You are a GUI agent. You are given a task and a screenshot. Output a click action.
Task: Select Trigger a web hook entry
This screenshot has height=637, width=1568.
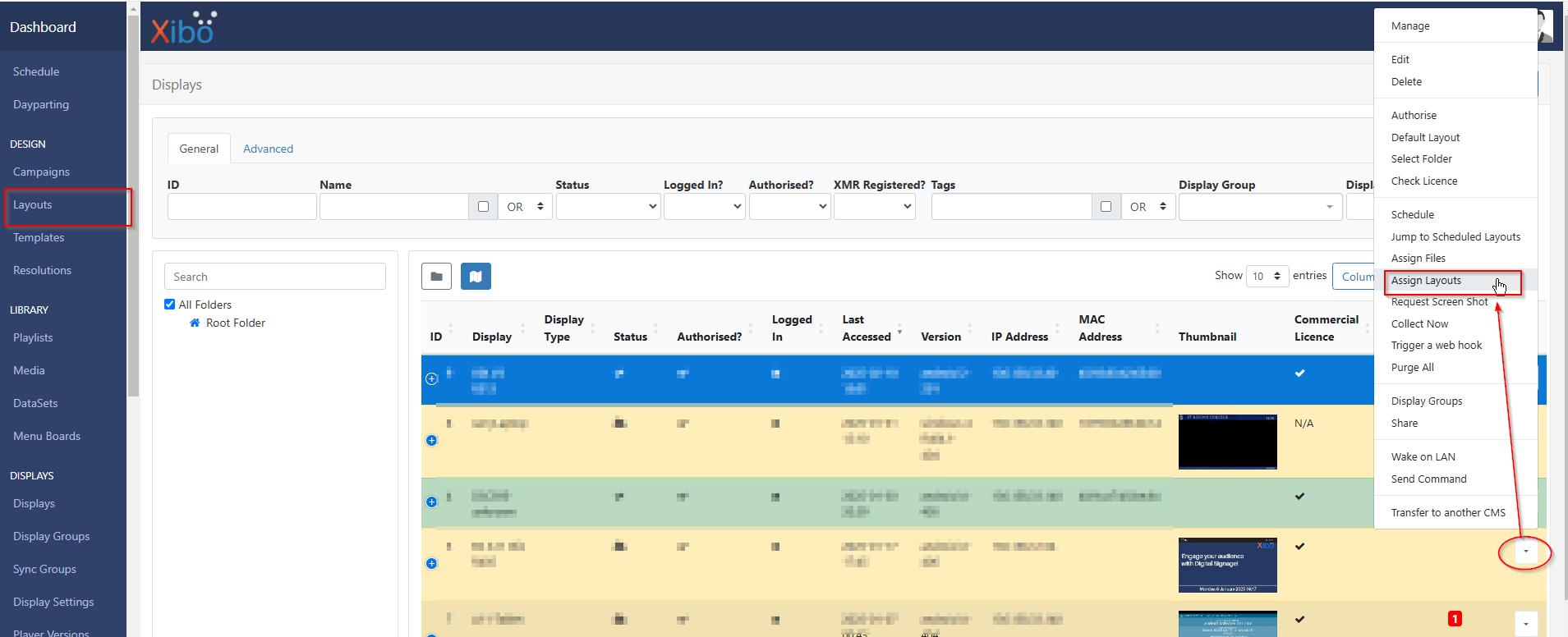pos(1437,346)
